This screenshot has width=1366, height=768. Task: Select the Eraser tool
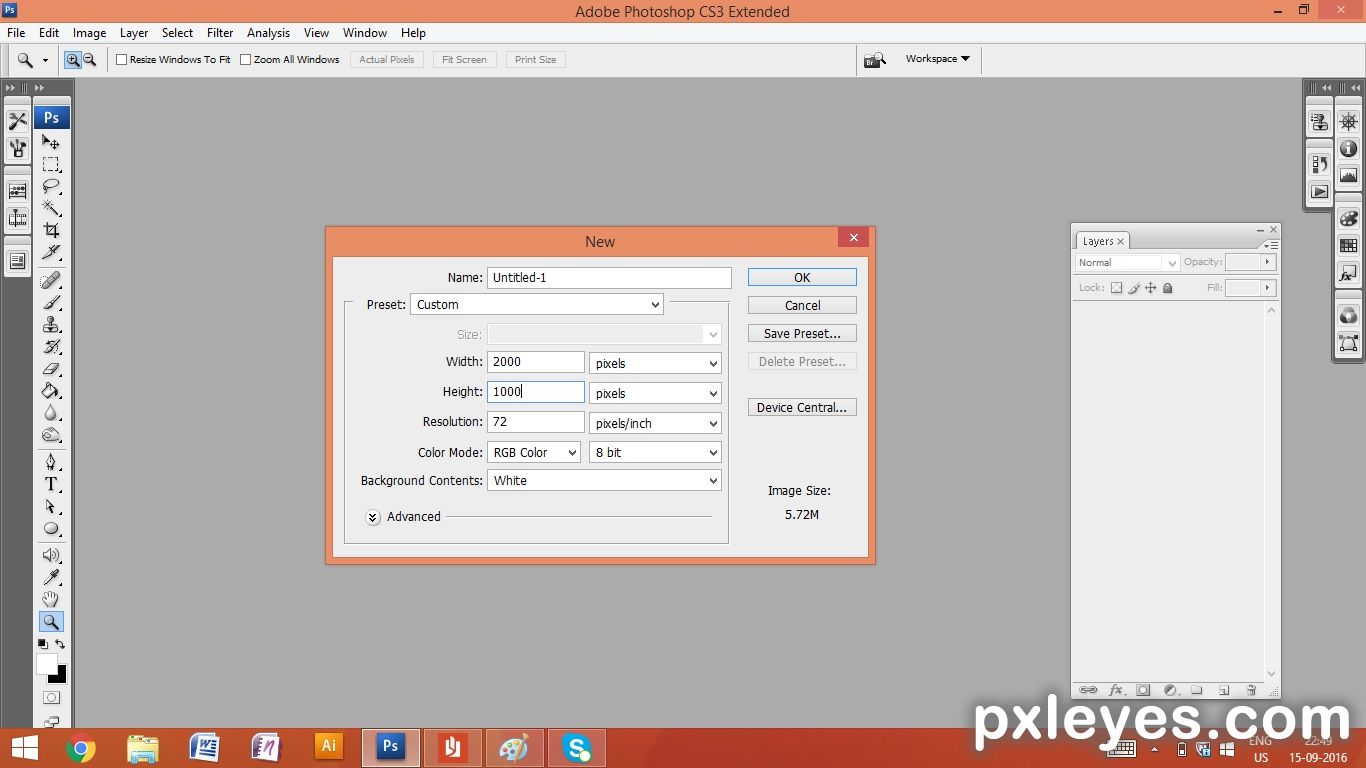(x=51, y=368)
